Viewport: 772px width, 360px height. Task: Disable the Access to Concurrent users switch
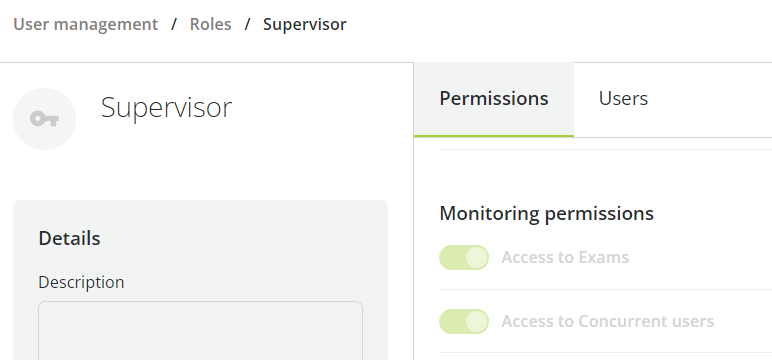pyautogui.click(x=464, y=321)
